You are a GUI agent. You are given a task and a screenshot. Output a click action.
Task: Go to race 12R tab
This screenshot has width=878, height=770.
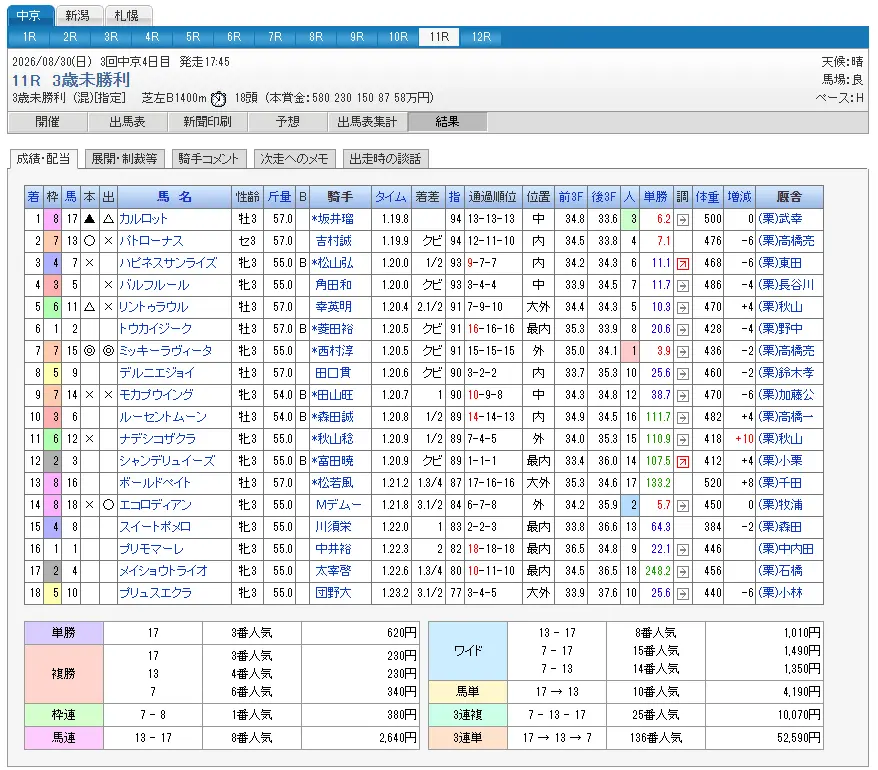pyautogui.click(x=481, y=37)
